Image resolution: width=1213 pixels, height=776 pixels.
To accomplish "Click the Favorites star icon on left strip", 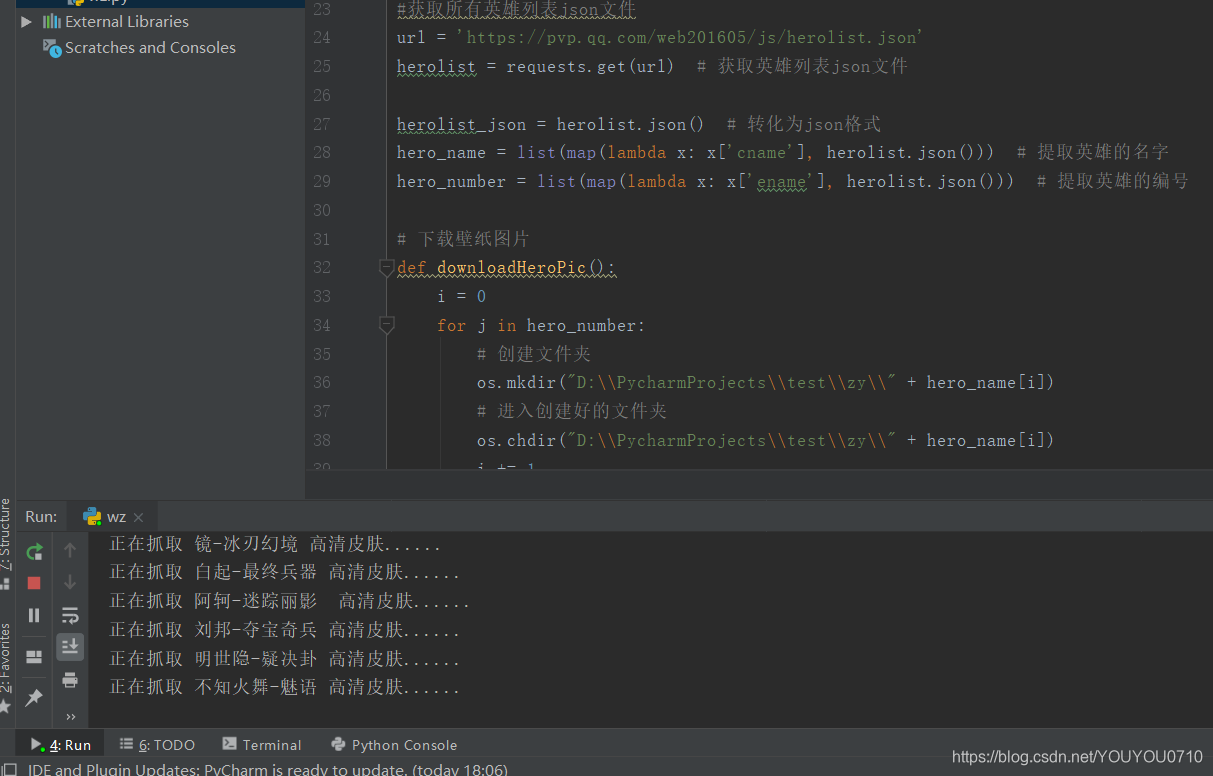I will [5, 707].
